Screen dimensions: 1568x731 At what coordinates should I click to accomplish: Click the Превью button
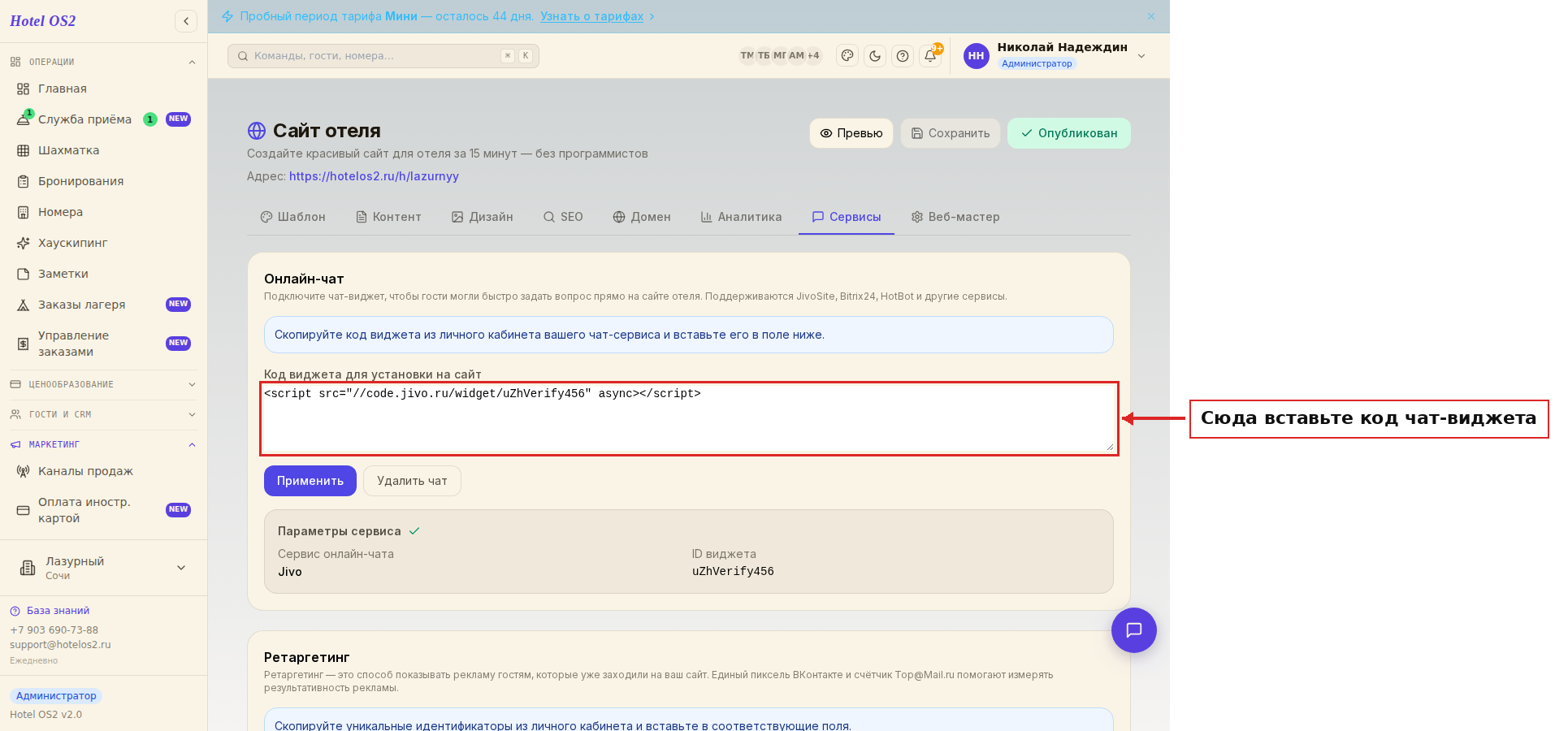(x=851, y=133)
